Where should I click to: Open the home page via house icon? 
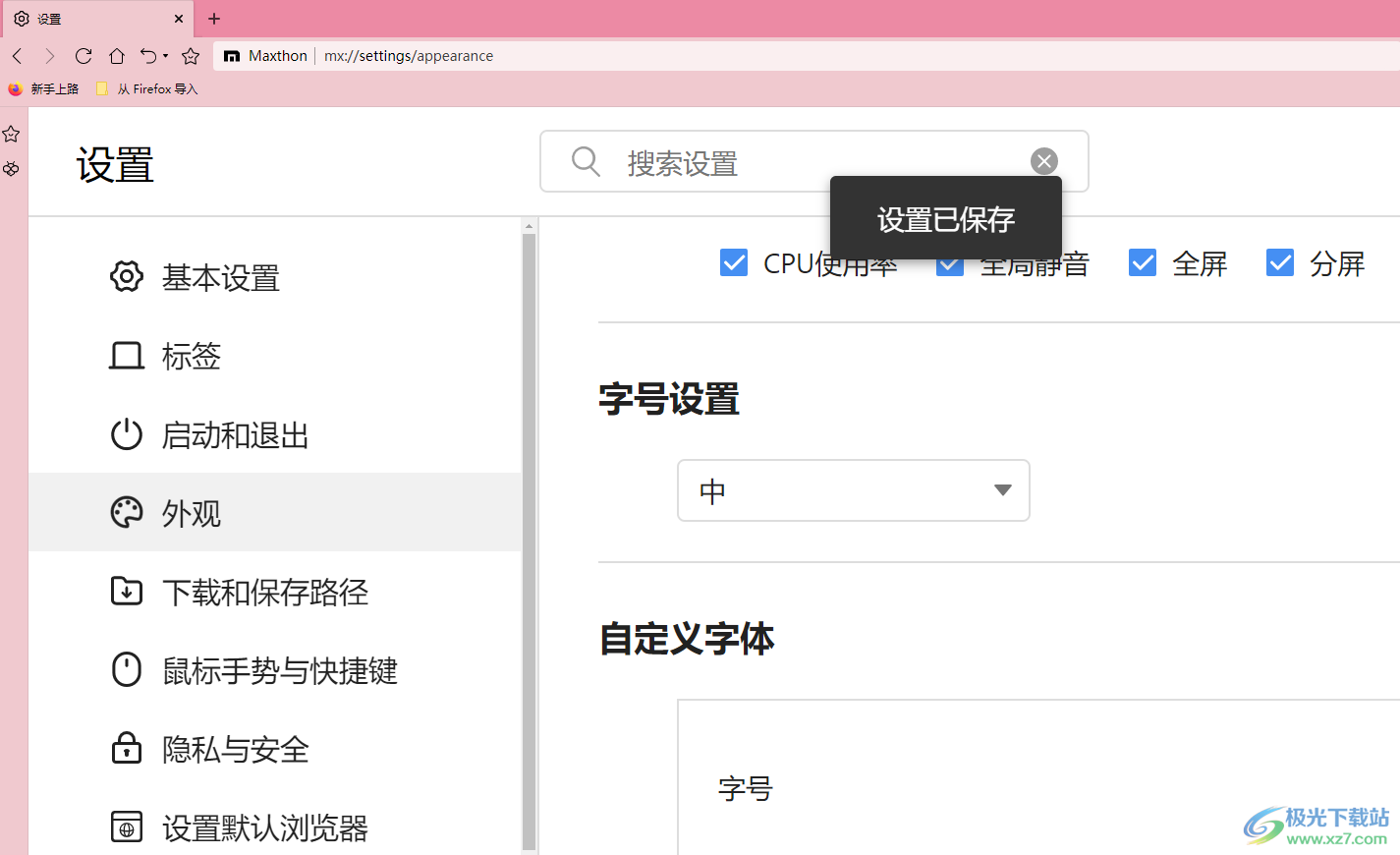click(x=117, y=56)
